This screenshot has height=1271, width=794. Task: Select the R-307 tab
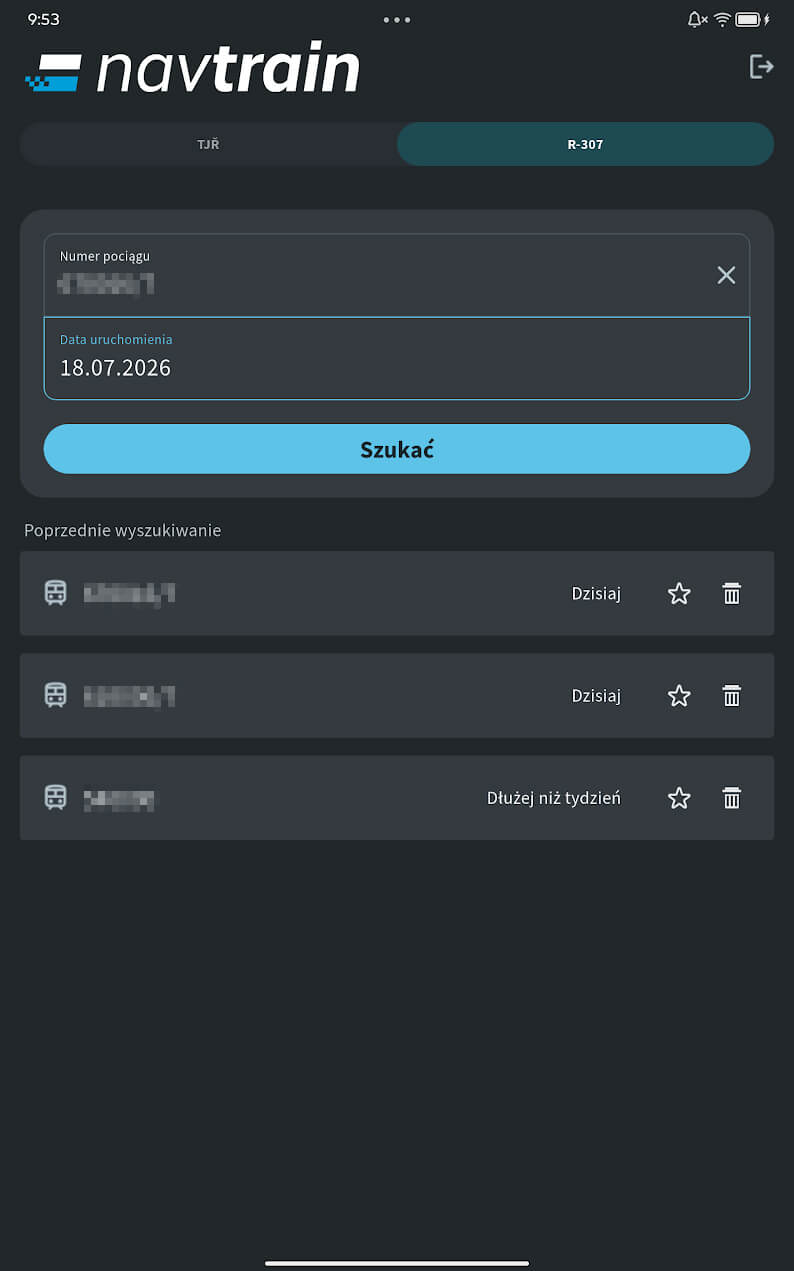pyautogui.click(x=585, y=144)
